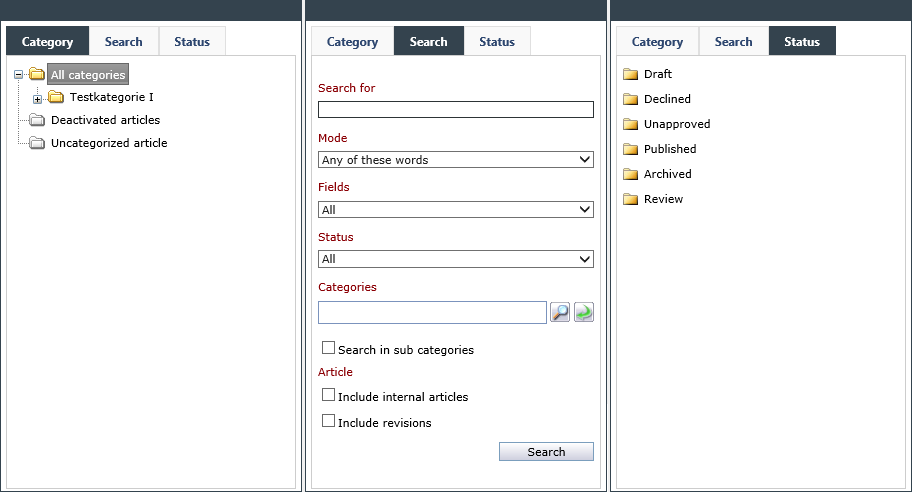Screen dimensions: 912x492
Task: Click the green reset arrow icon by Categories
Action: 583,312
